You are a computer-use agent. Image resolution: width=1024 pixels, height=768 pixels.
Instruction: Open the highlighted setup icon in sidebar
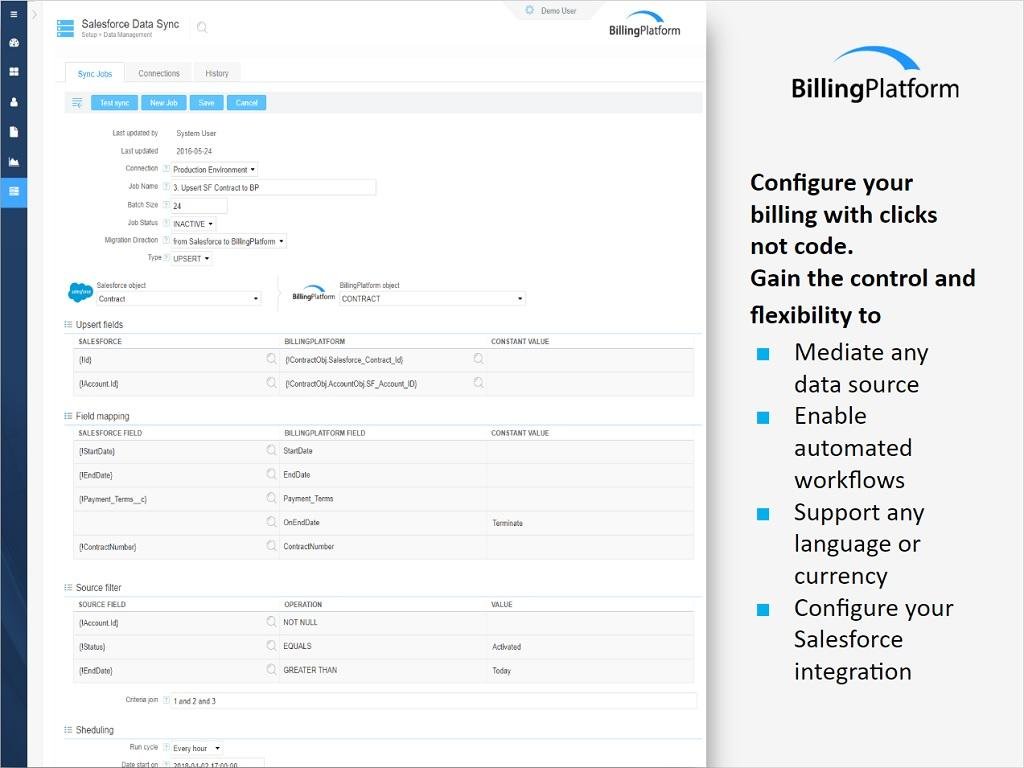coord(14,191)
